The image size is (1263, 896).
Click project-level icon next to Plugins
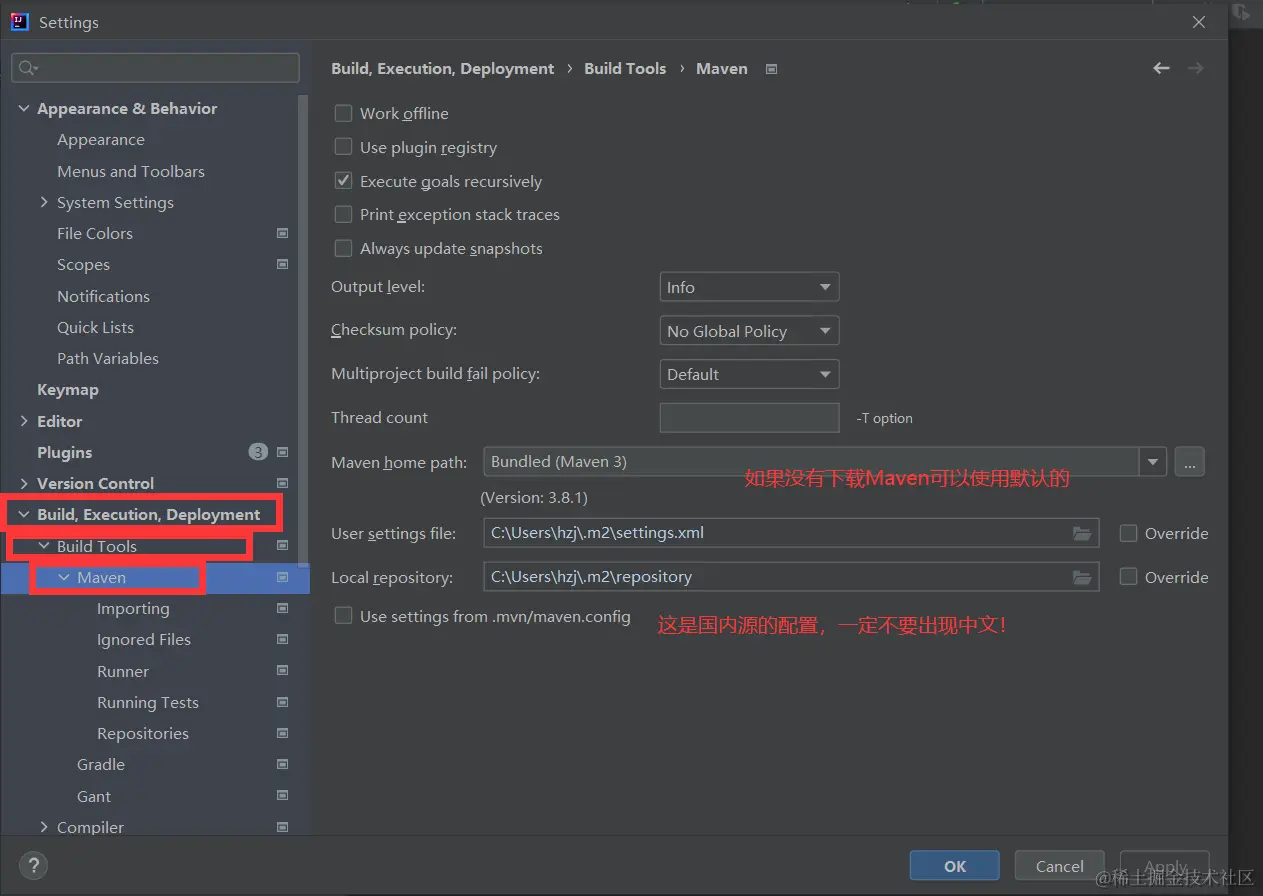tap(282, 452)
